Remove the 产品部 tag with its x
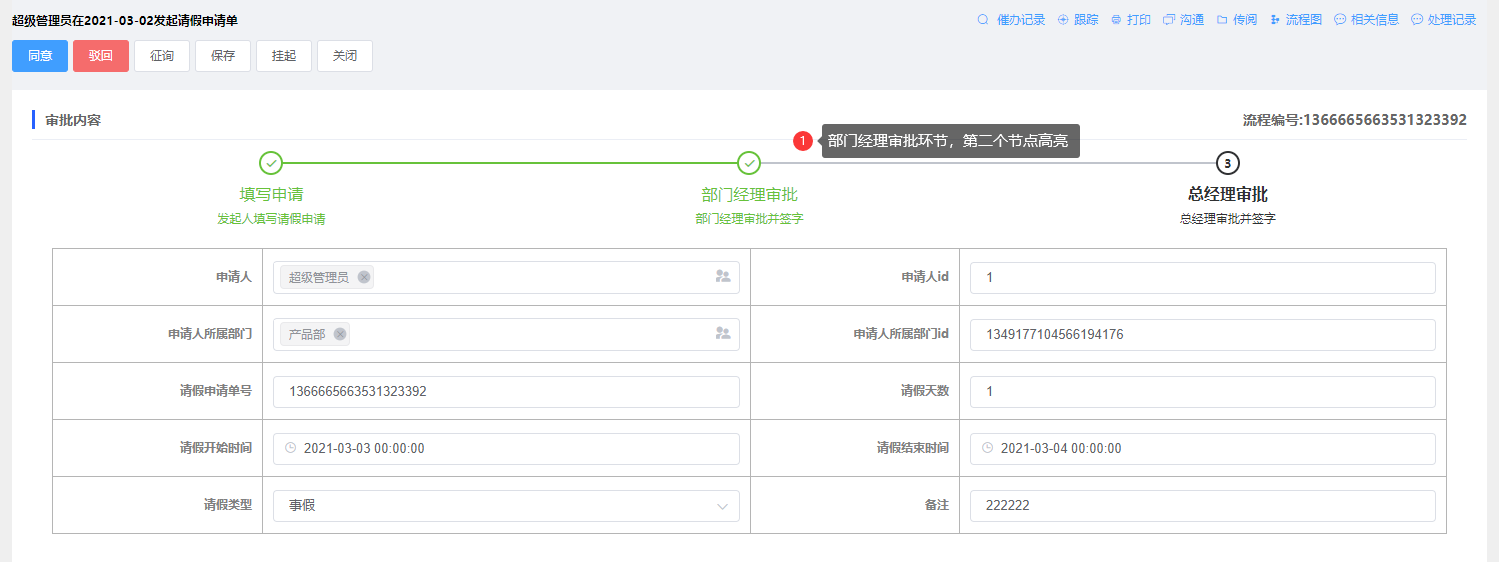Viewport: 1499px width, 562px height. click(340, 334)
